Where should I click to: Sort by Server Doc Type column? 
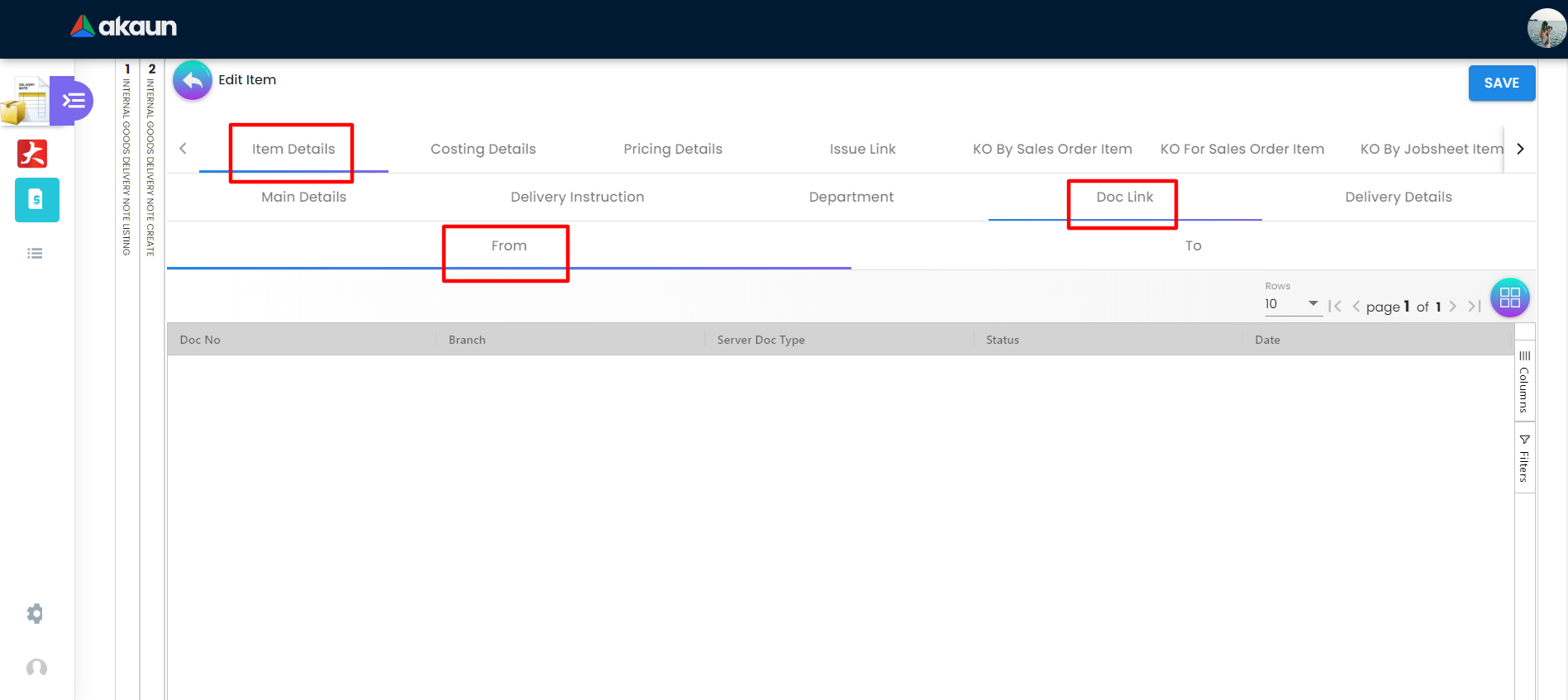click(x=839, y=340)
